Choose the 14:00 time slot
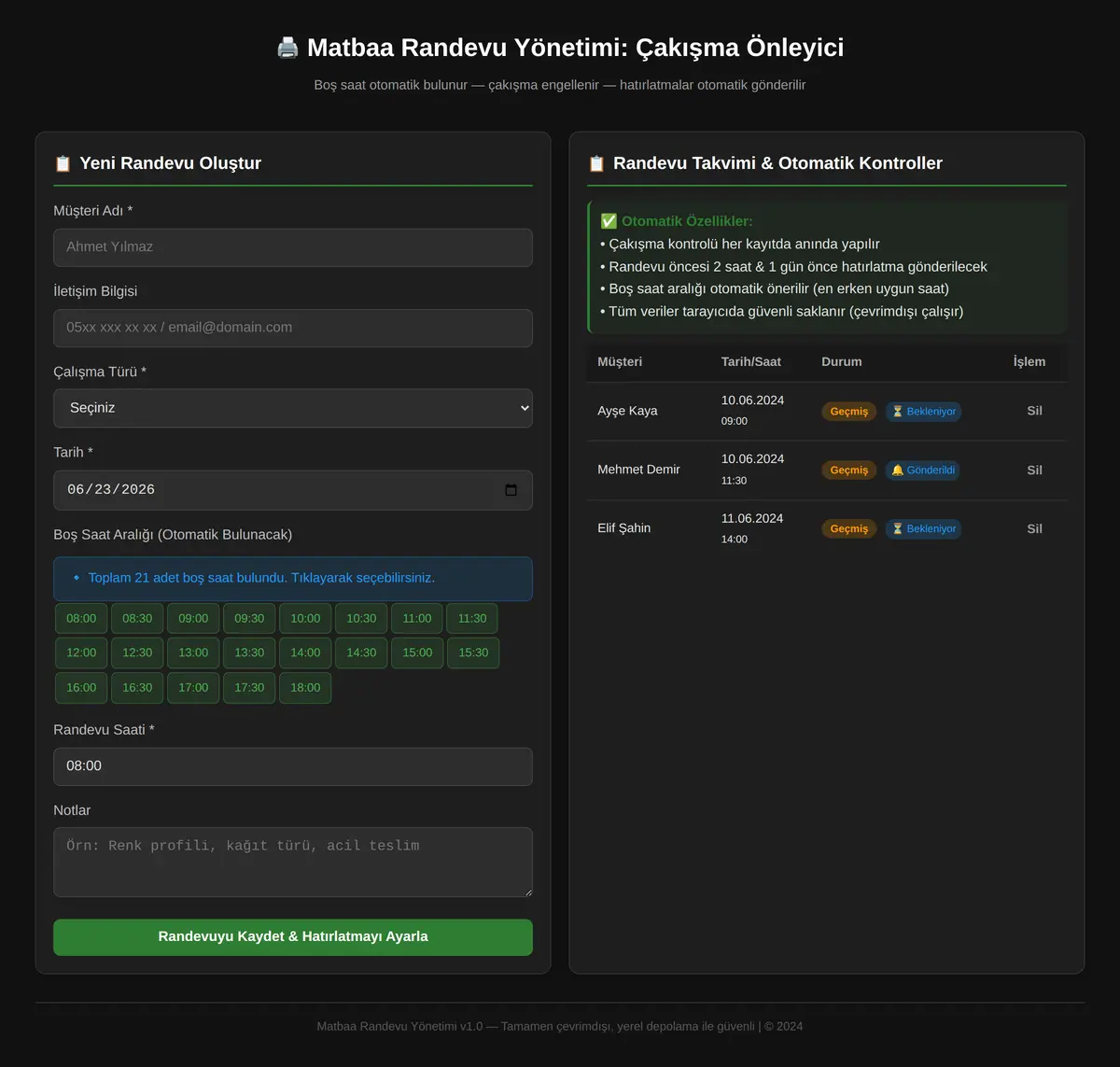The height and width of the screenshot is (1067, 1120). (x=305, y=653)
